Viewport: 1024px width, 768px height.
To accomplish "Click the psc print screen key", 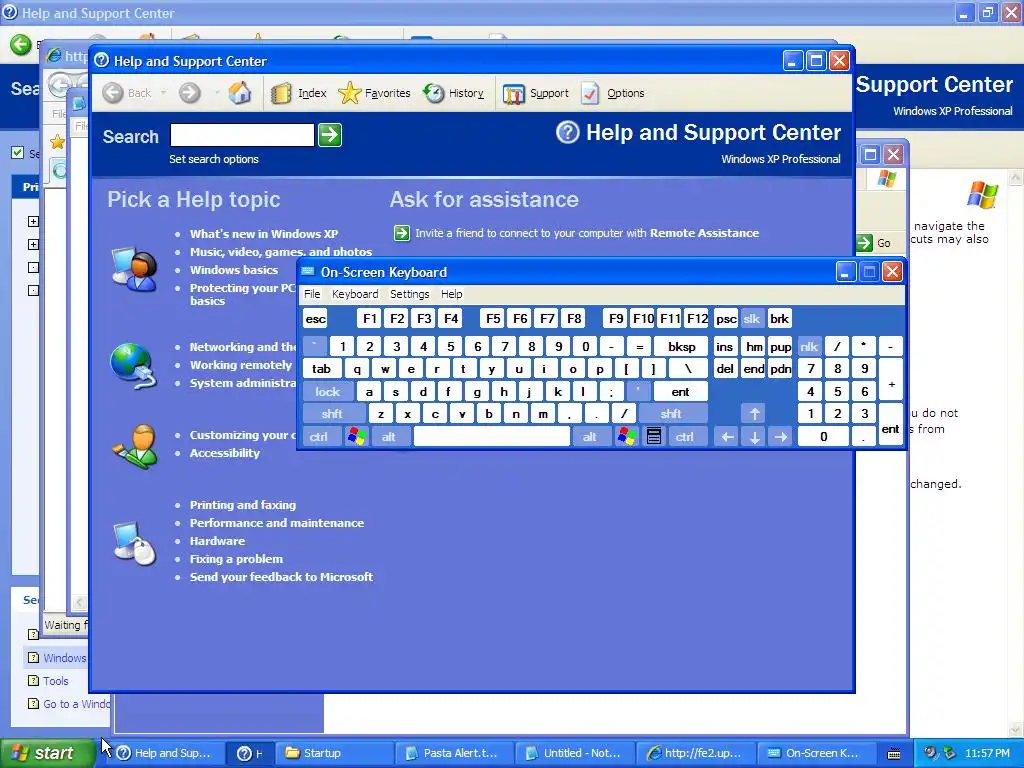I will [726, 319].
